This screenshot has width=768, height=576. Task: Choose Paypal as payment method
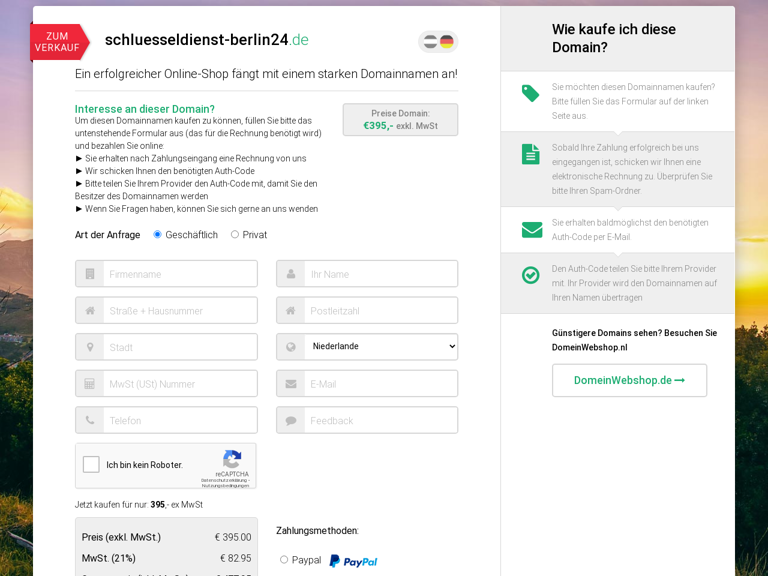pos(284,560)
